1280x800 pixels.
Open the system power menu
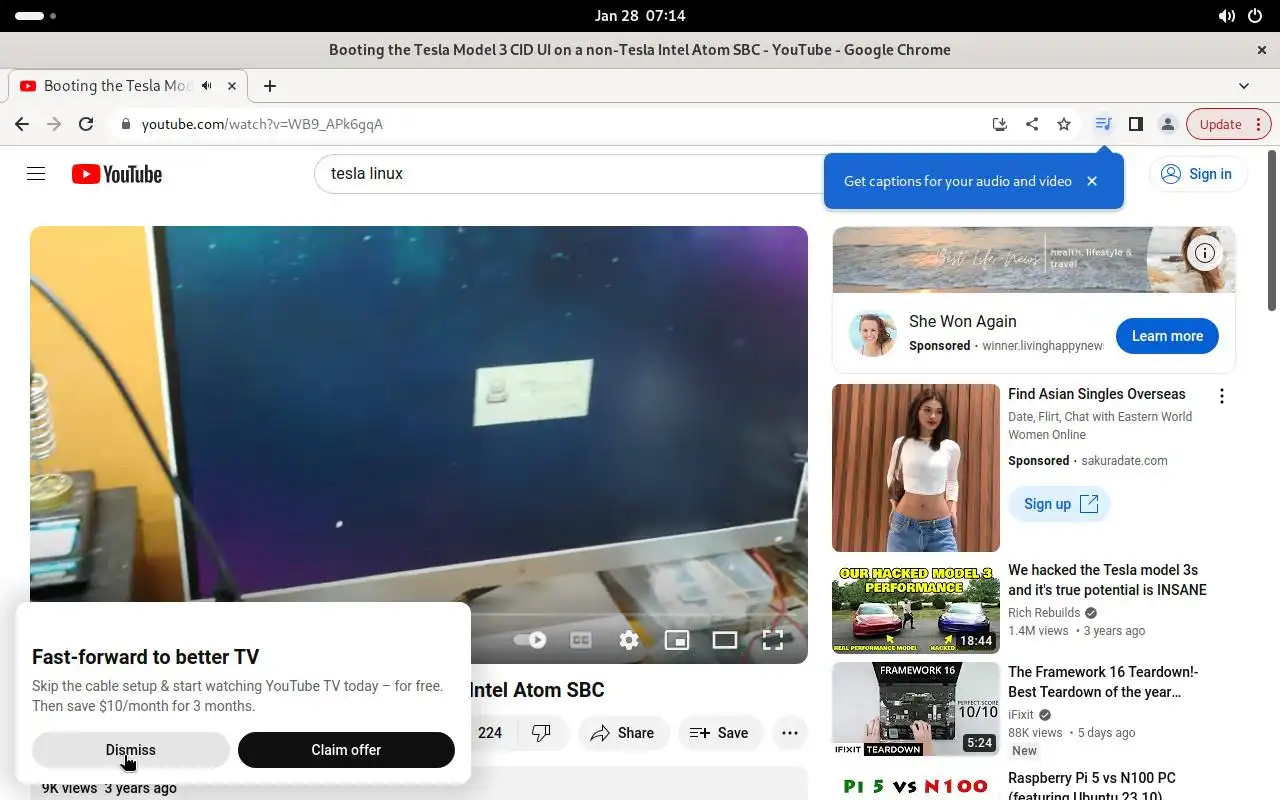[1255, 16]
